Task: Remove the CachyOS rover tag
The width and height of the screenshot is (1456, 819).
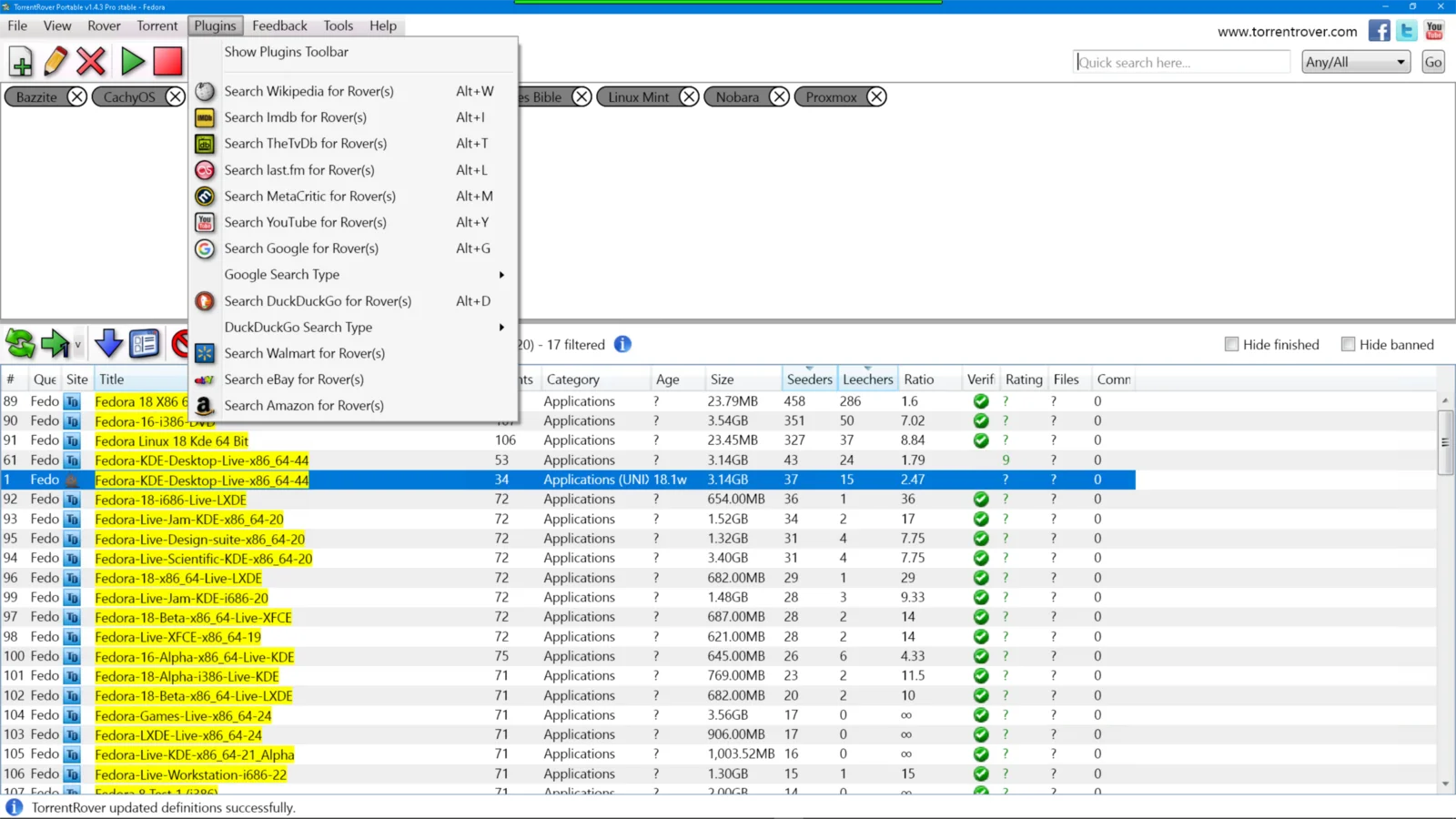Action: coord(175,96)
